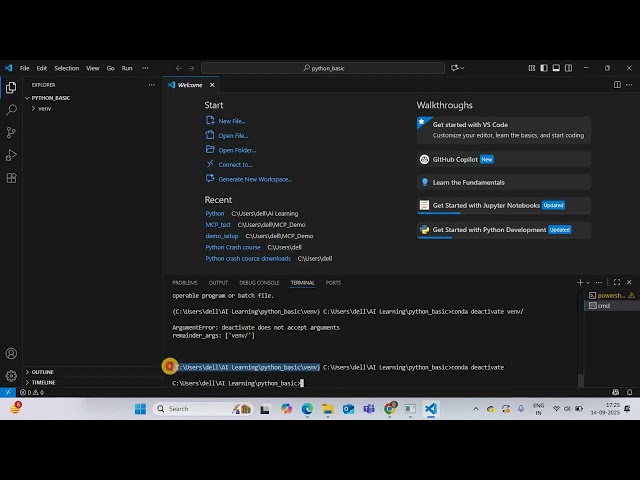Click the terminal vertical scrollbar thumb

coord(581,380)
